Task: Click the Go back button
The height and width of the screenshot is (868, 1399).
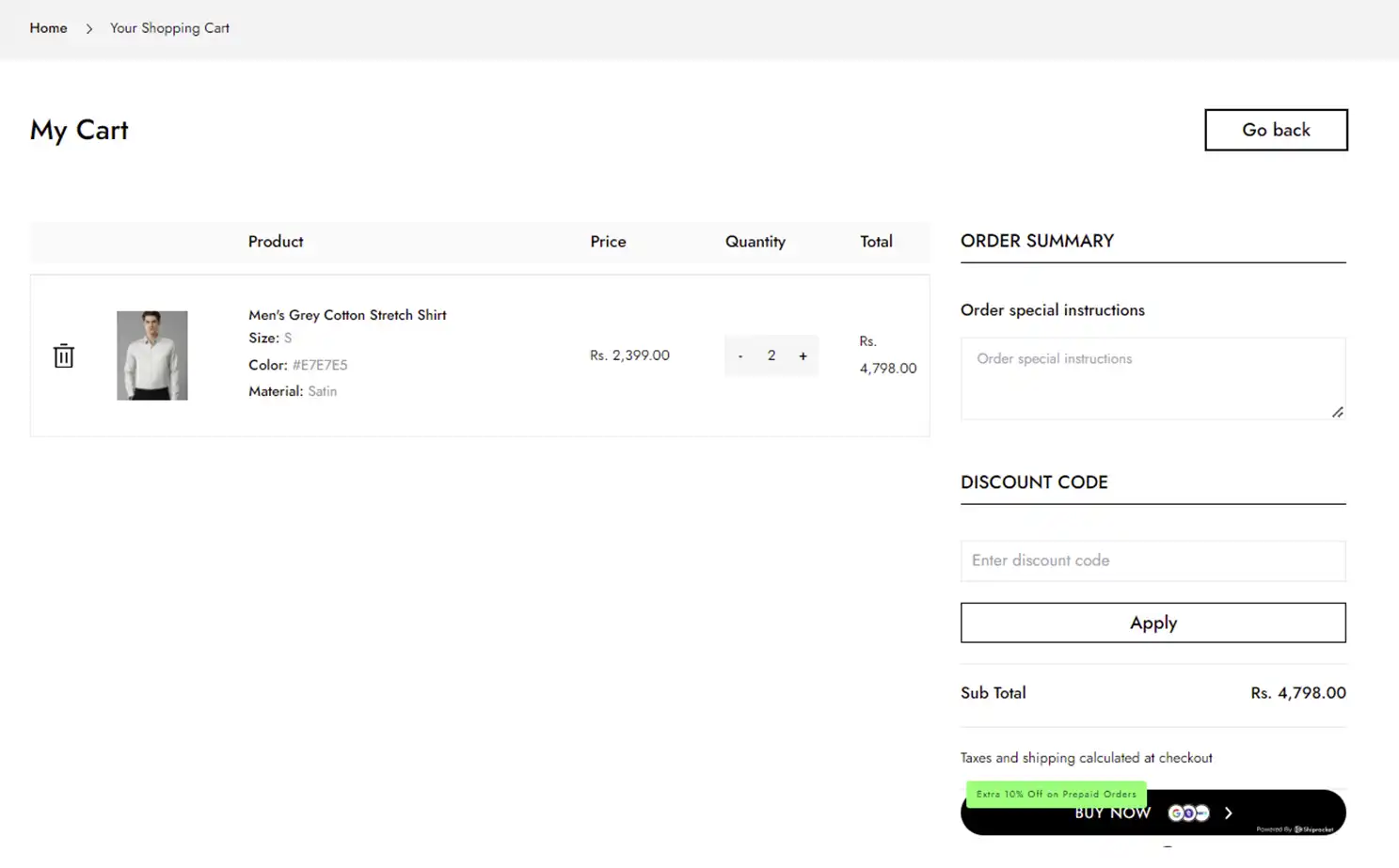Action: [1276, 130]
